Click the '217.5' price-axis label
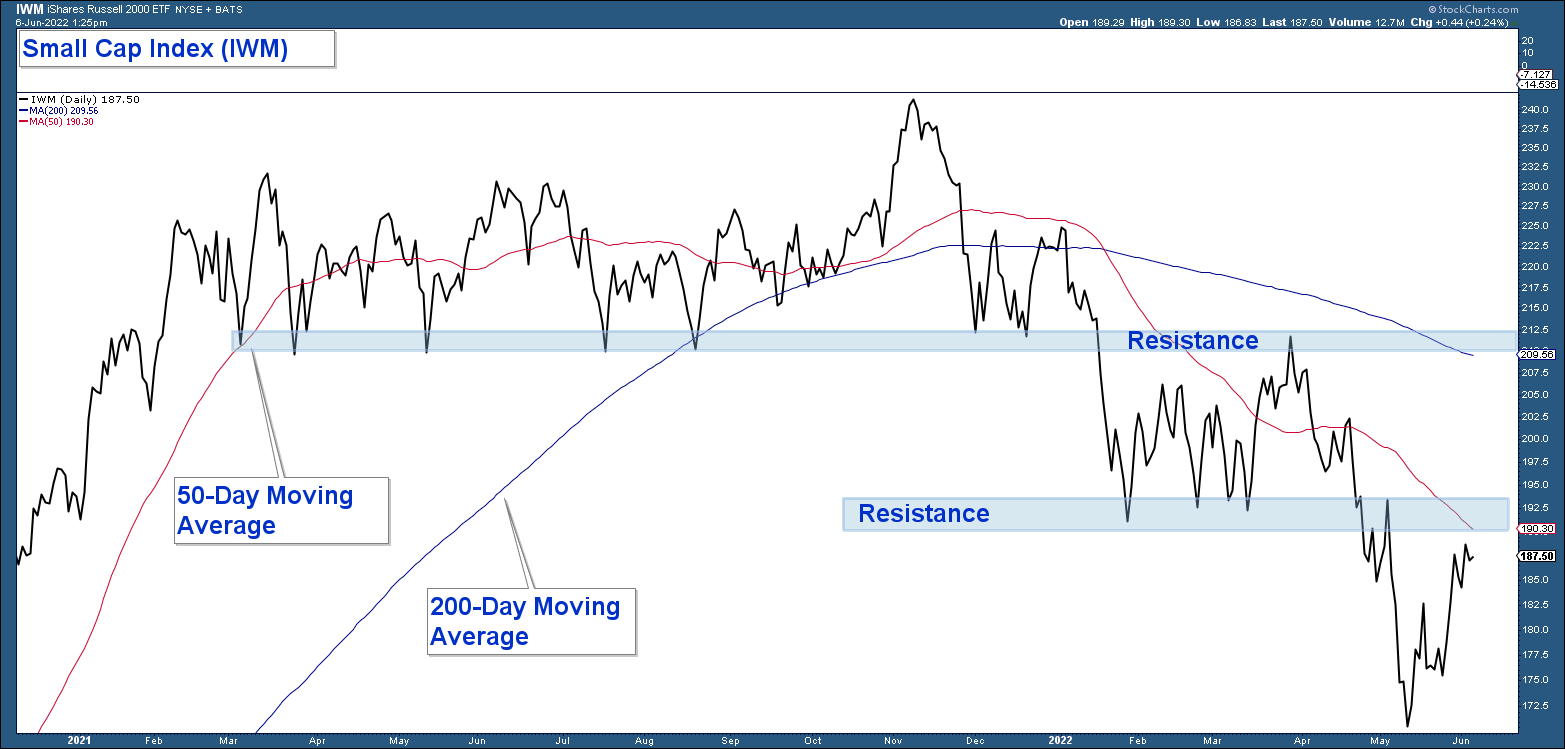This screenshot has height=749, width=1565. click(x=1534, y=288)
